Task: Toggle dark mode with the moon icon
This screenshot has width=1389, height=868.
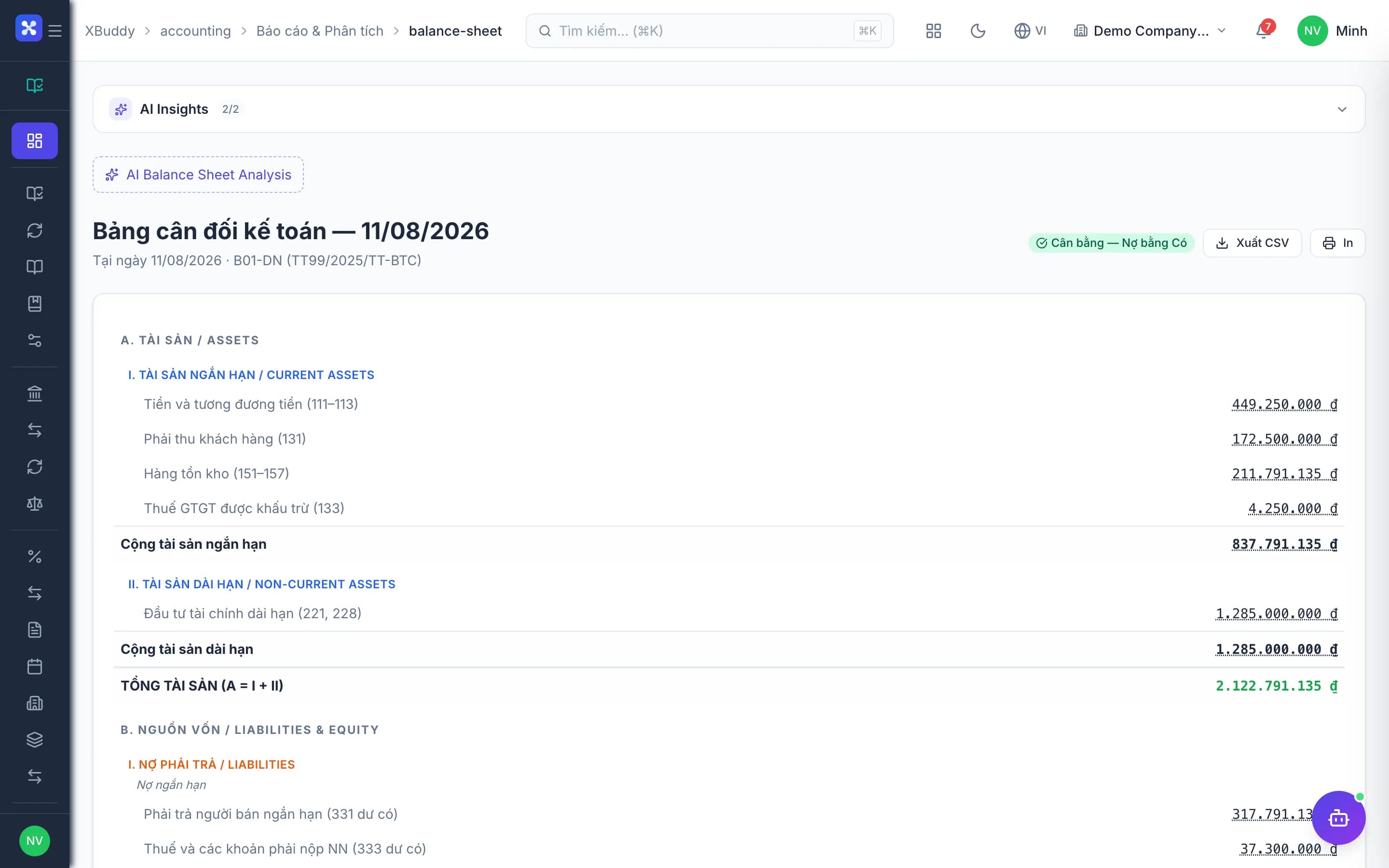Action: [978, 31]
